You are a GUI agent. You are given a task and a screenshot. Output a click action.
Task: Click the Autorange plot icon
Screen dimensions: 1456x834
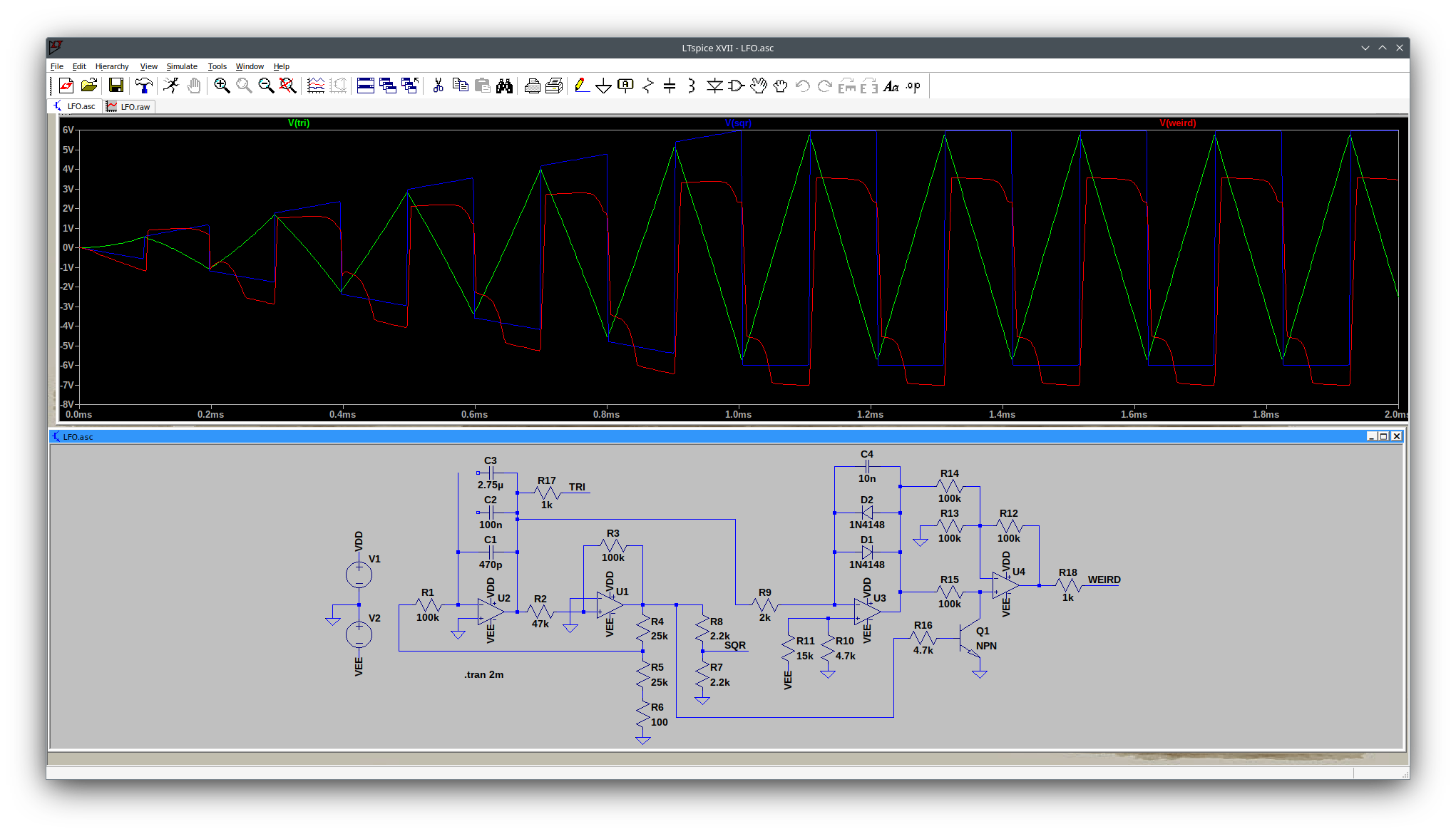click(316, 86)
